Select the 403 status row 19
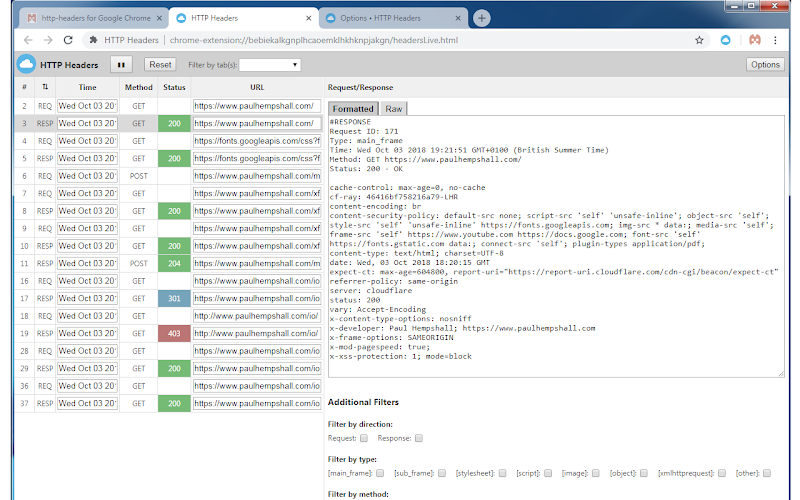800x500 pixels. coord(173,333)
